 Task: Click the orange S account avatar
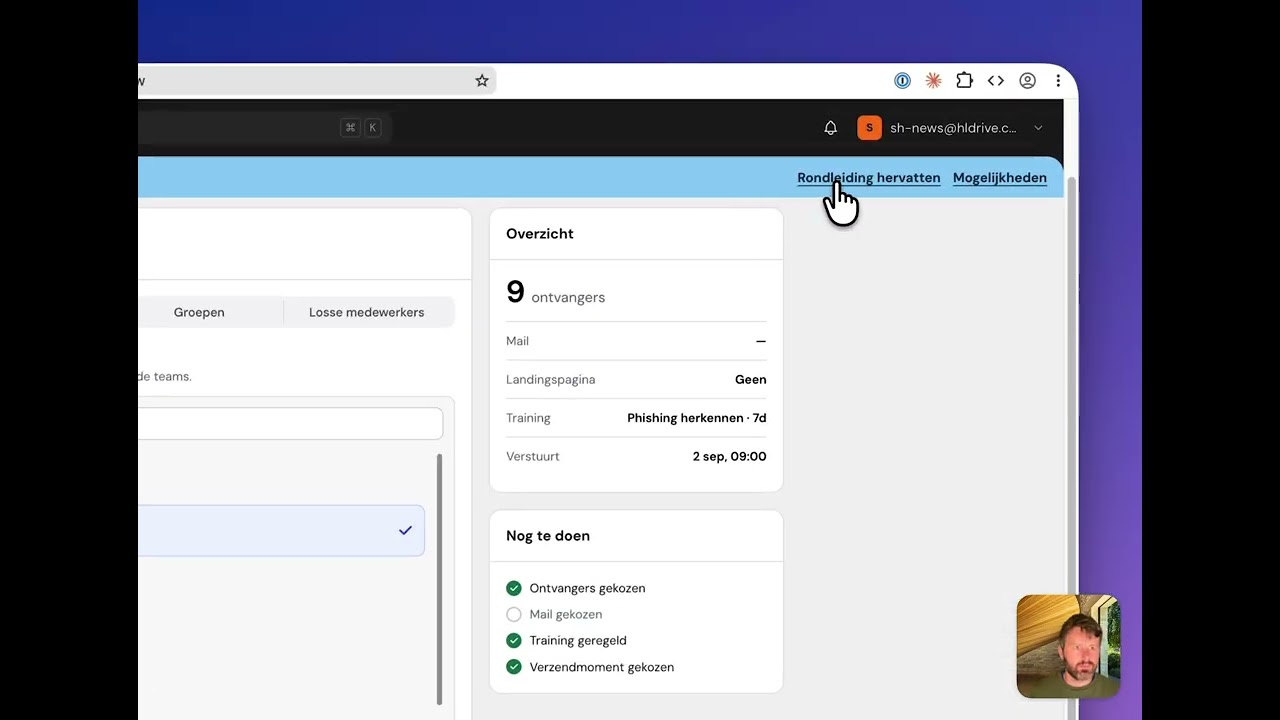[x=869, y=128]
